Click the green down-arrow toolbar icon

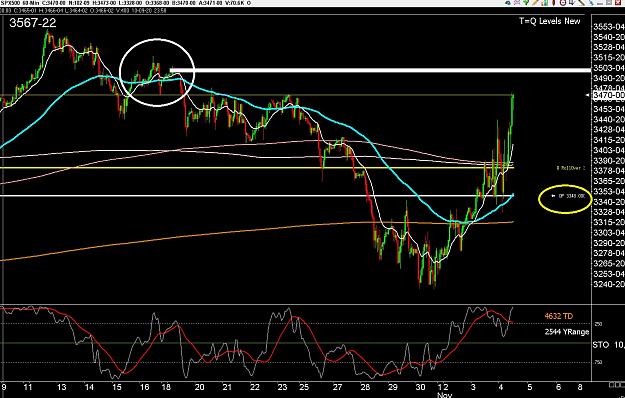pyautogui.click(x=526, y=3)
